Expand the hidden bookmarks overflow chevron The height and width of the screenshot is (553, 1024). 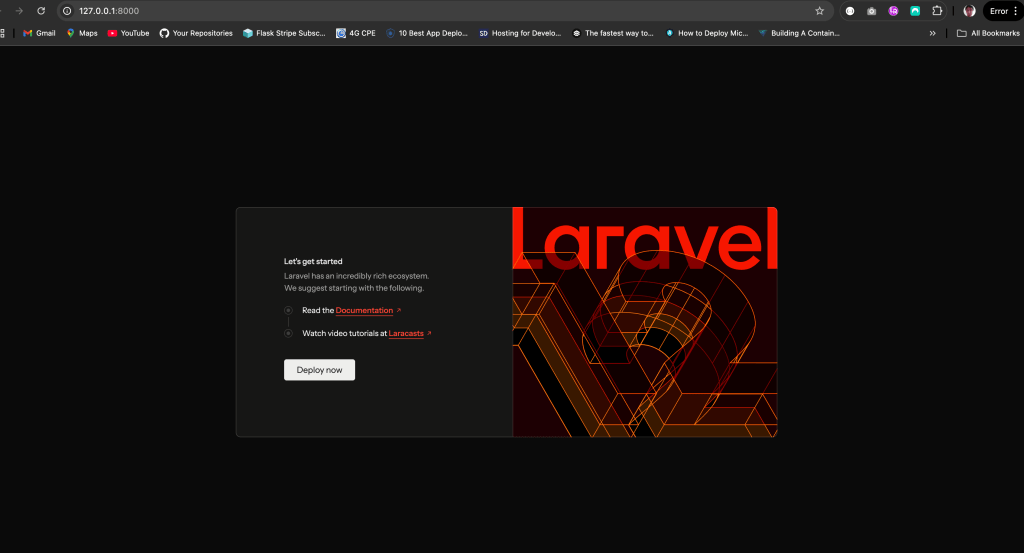(933, 33)
